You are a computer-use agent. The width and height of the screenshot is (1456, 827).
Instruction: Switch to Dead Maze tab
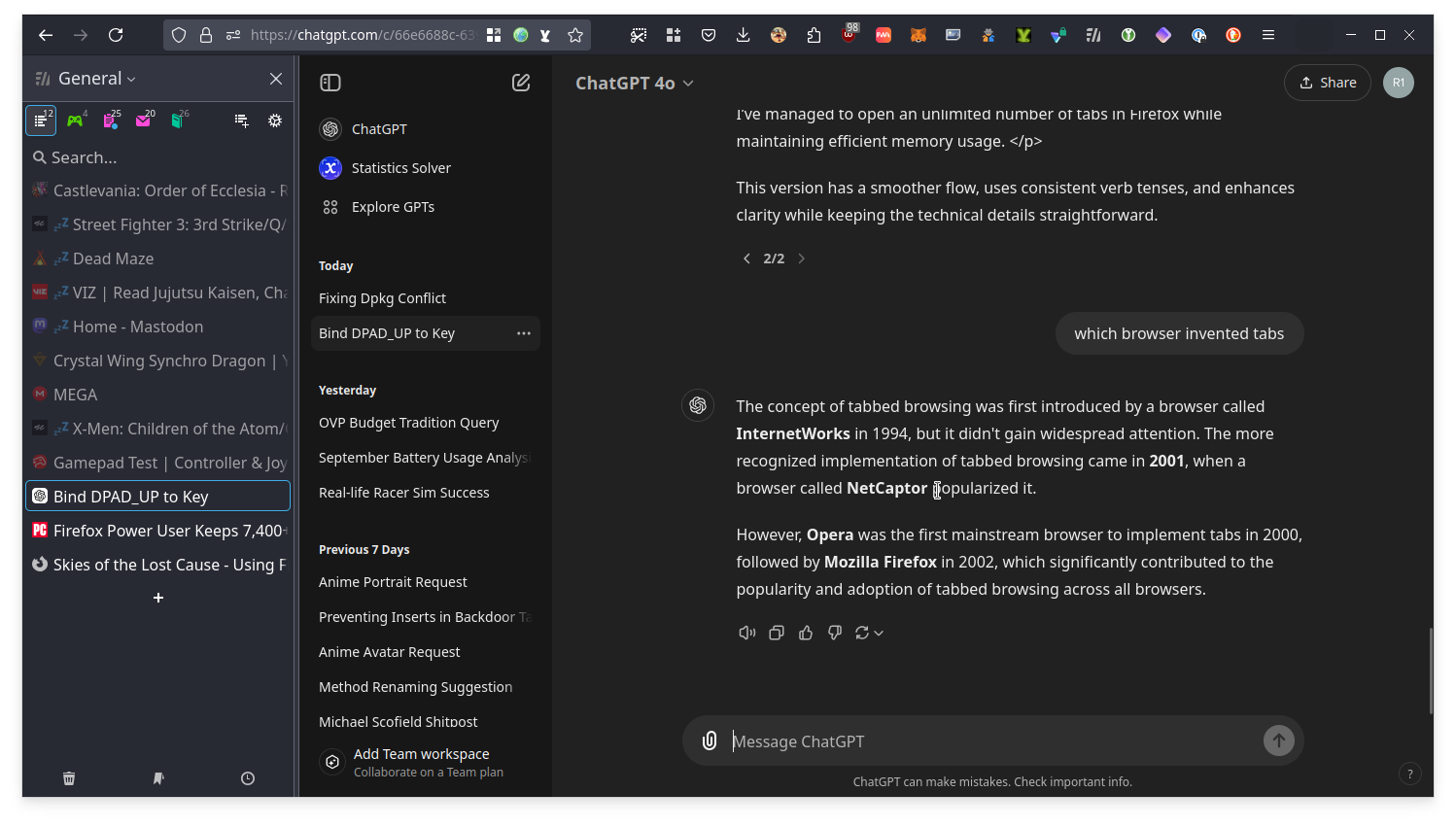[158, 258]
